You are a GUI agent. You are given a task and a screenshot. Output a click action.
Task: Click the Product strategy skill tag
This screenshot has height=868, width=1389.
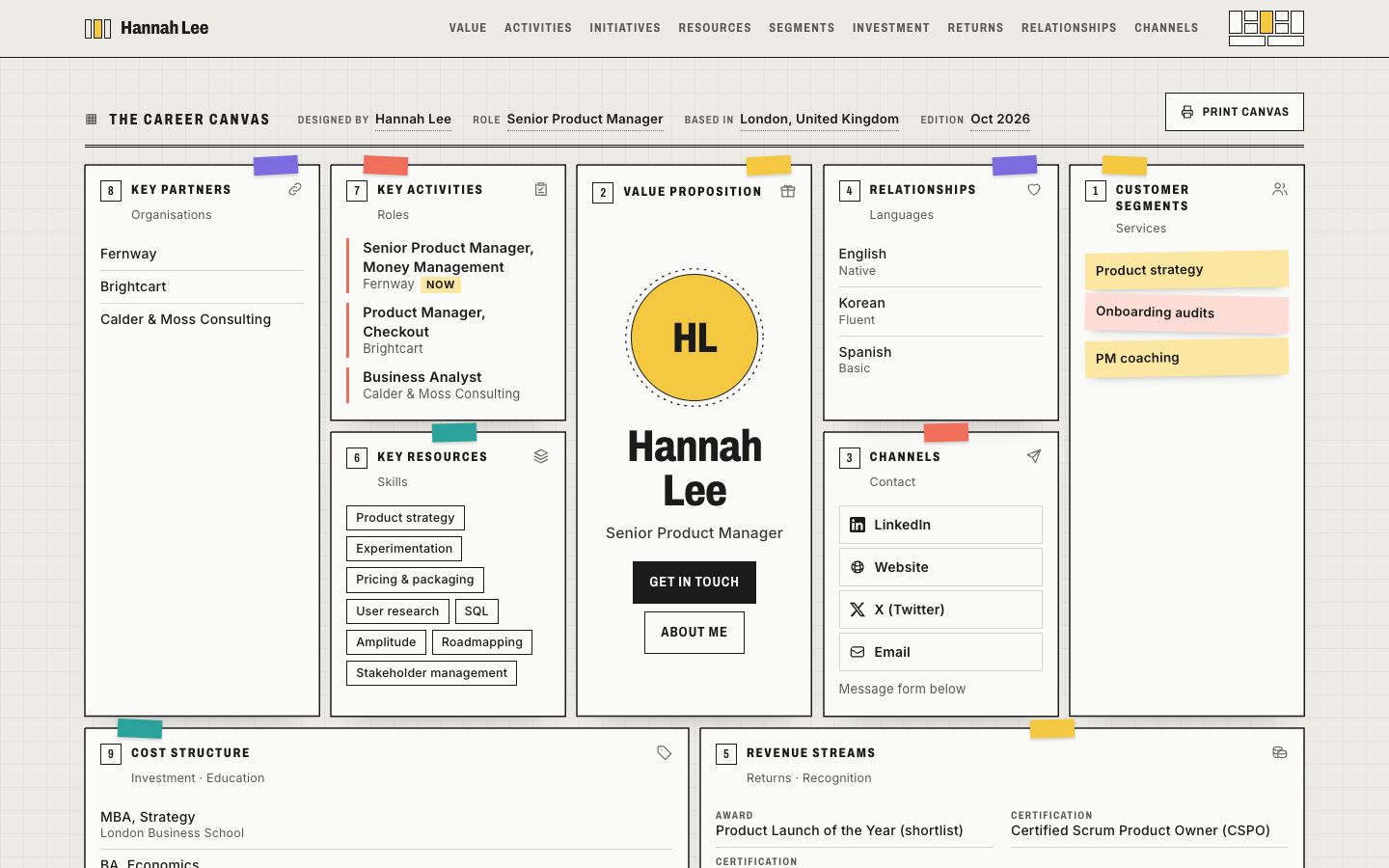pos(405,518)
